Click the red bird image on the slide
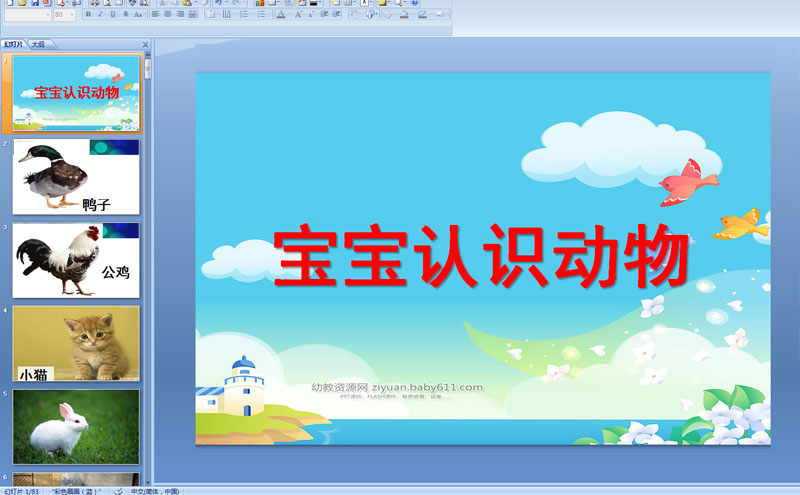 pos(688,182)
